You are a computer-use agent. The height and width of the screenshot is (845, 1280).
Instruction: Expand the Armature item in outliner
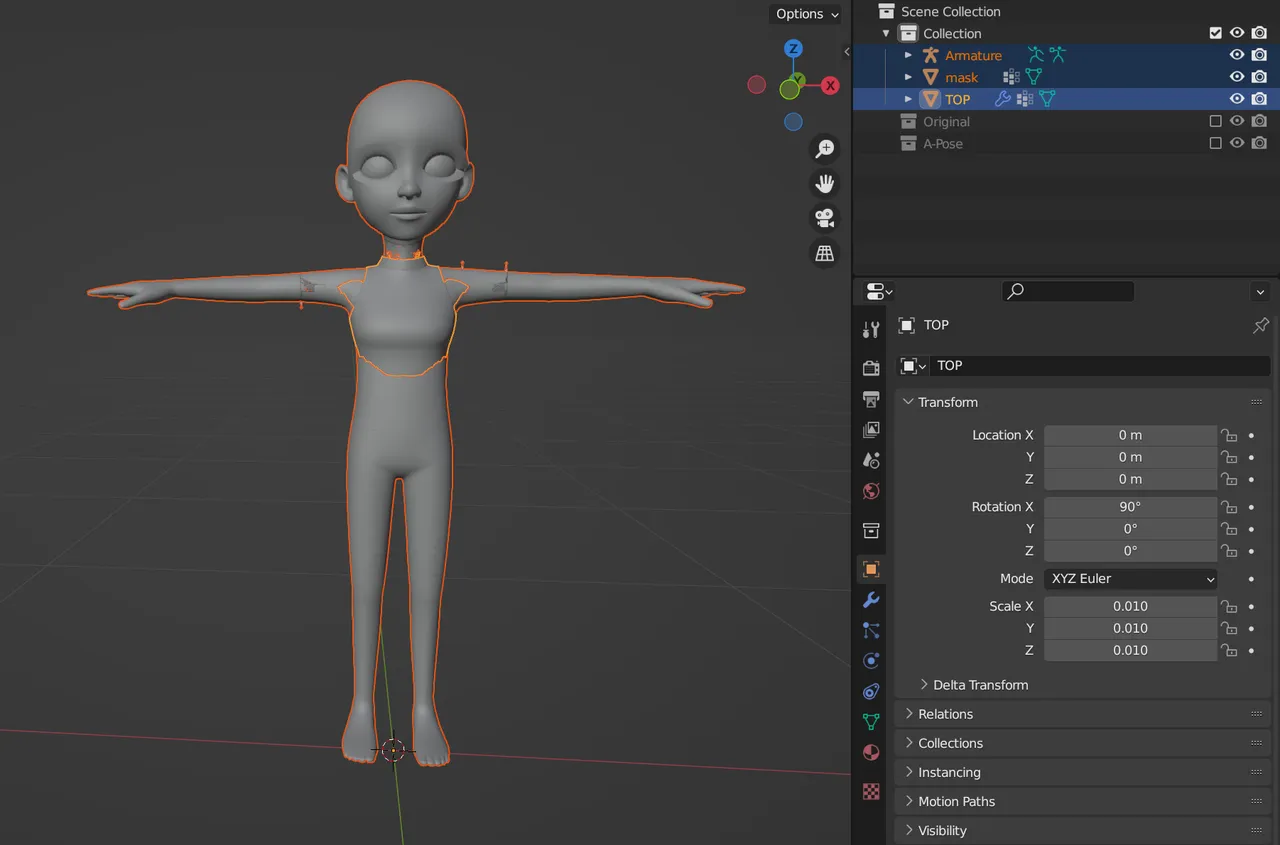click(x=908, y=55)
